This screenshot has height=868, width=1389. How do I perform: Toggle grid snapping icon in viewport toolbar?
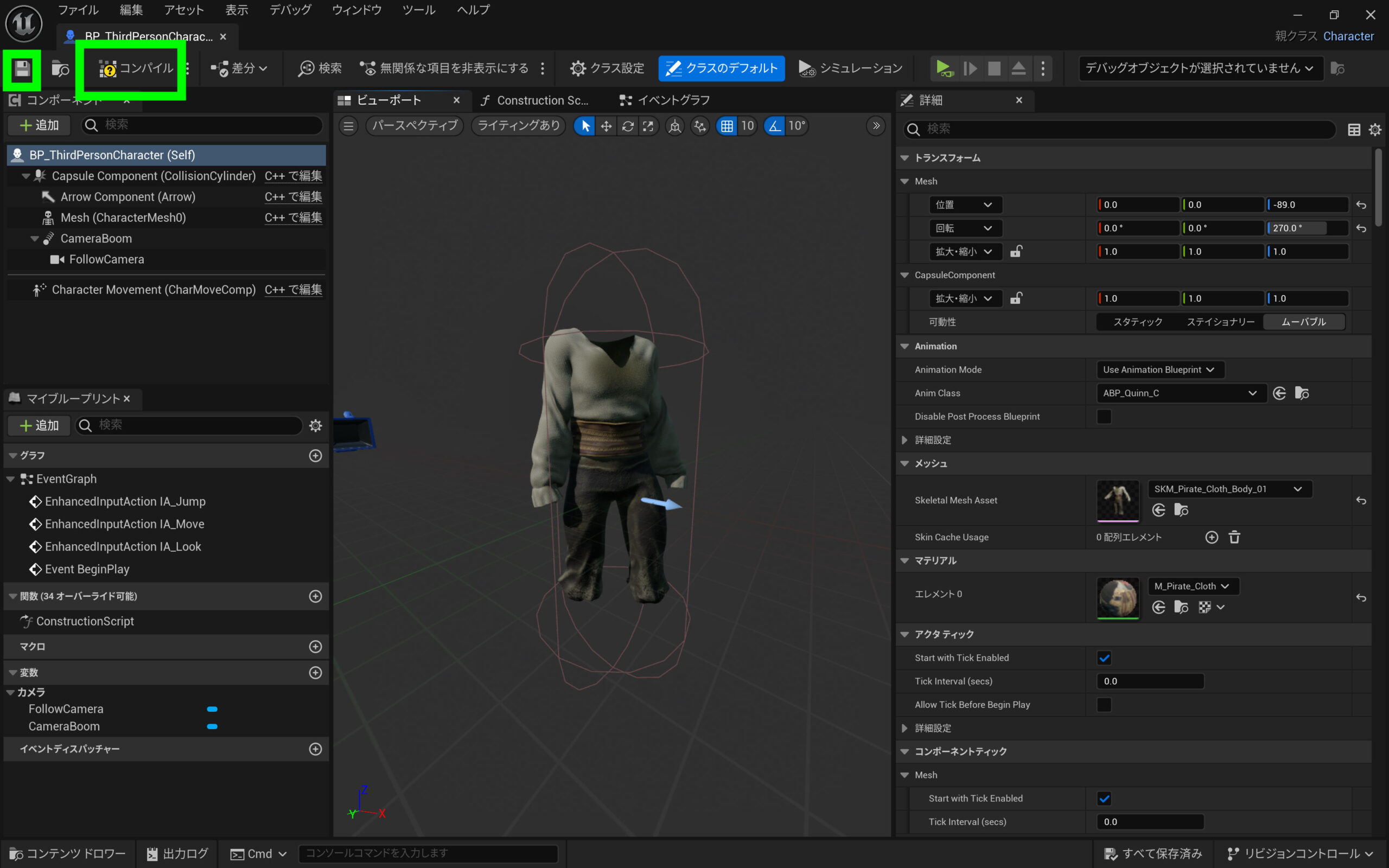727,126
